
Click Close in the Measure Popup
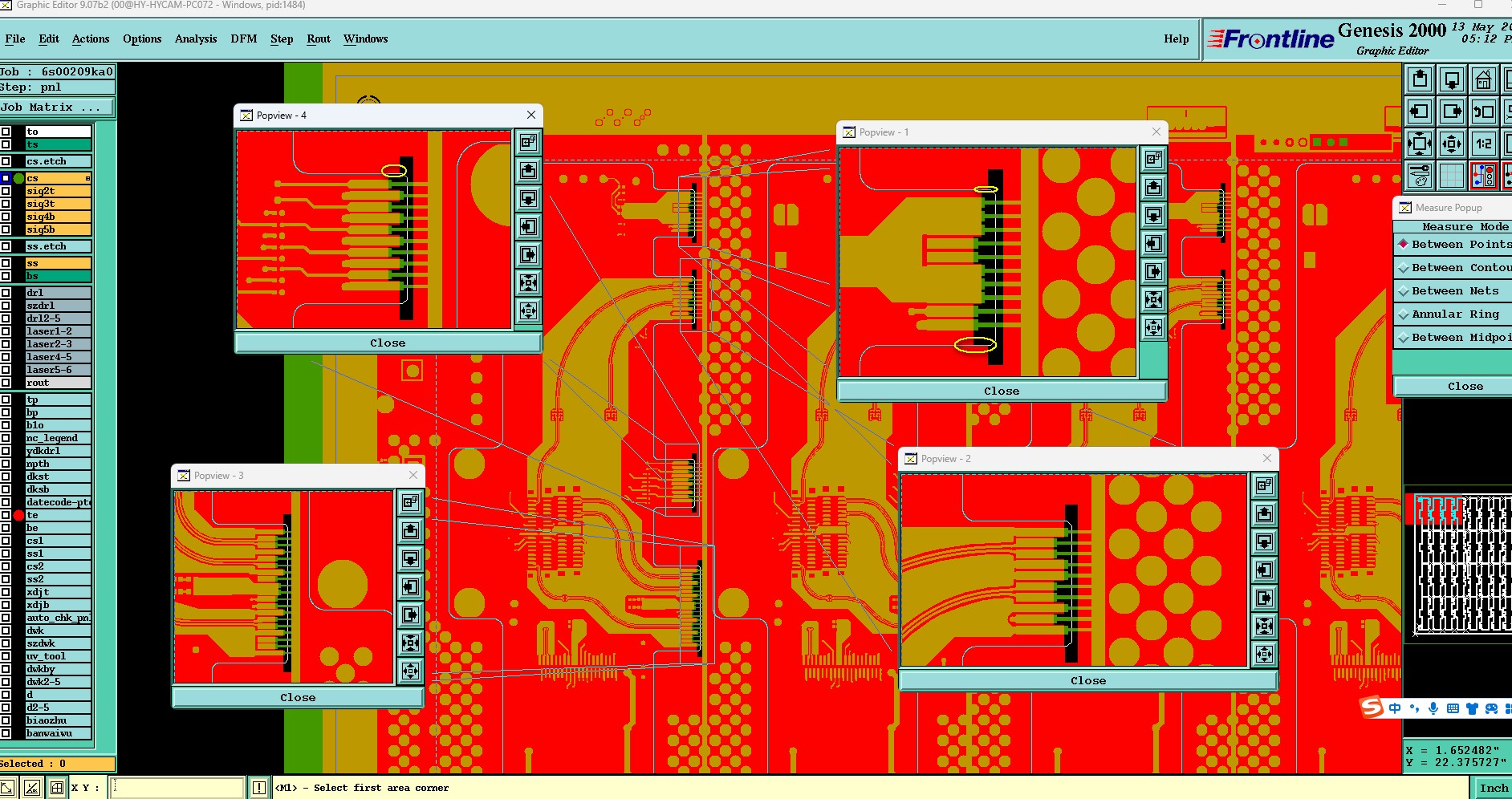(1453, 386)
